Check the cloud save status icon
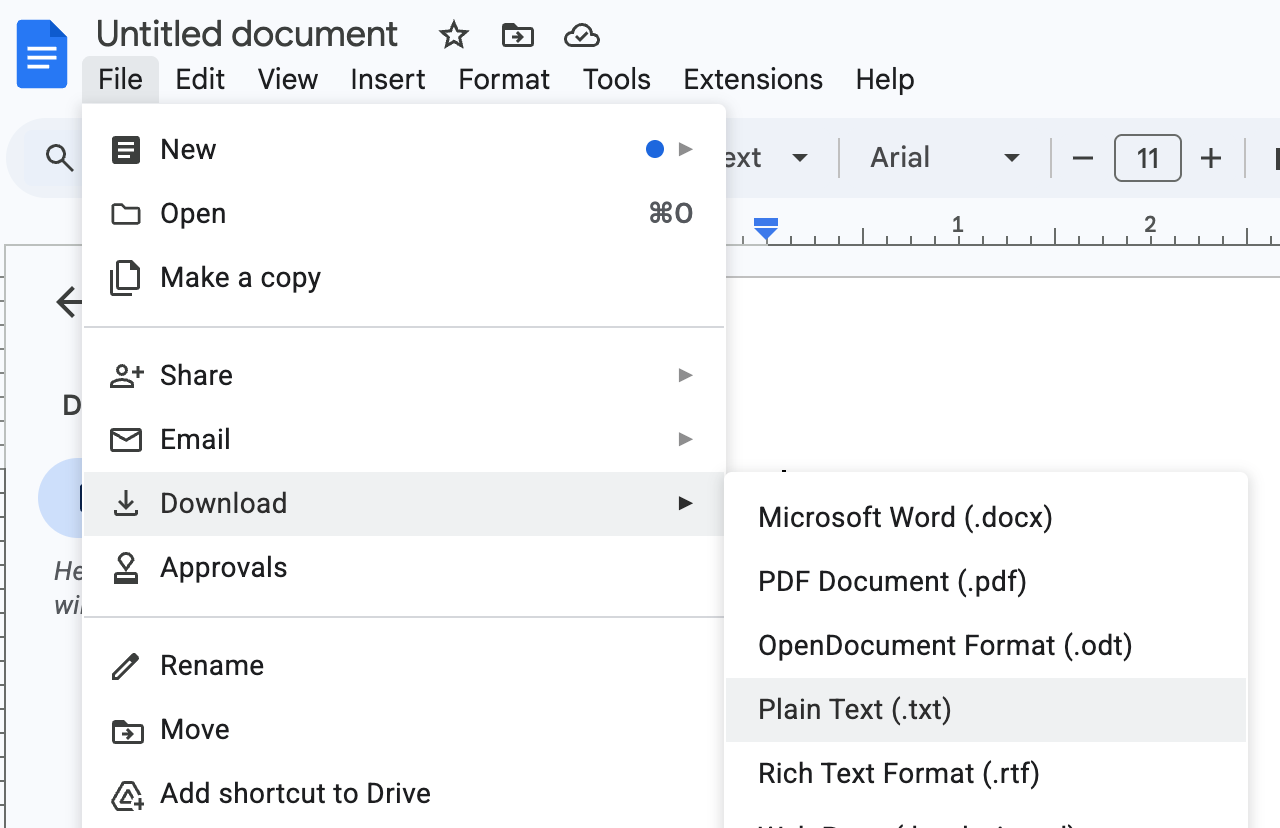This screenshot has height=828, width=1280. 581,36
